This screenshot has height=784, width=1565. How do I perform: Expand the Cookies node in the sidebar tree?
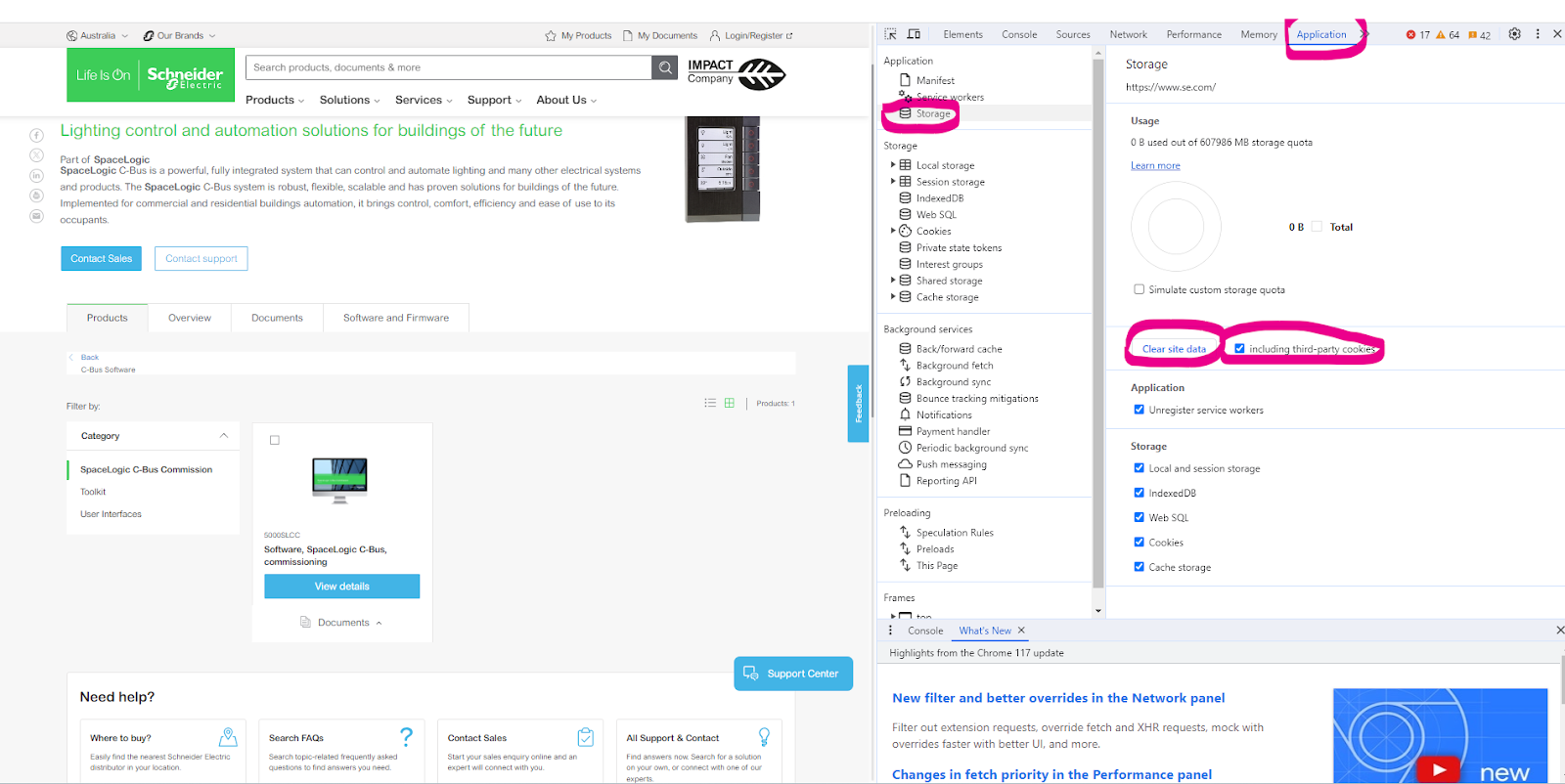(x=893, y=231)
